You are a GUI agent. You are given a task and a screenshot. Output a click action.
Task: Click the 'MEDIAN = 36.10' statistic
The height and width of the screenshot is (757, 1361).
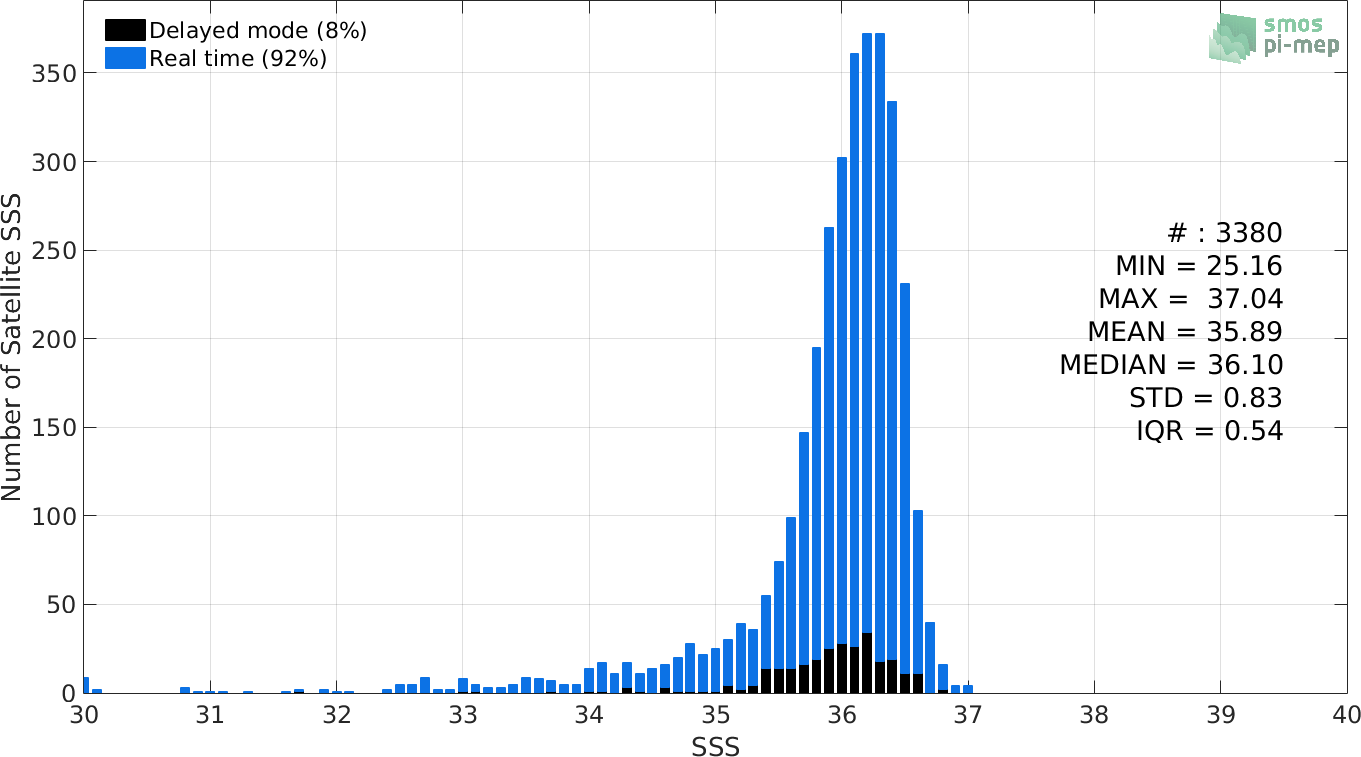[1171, 365]
